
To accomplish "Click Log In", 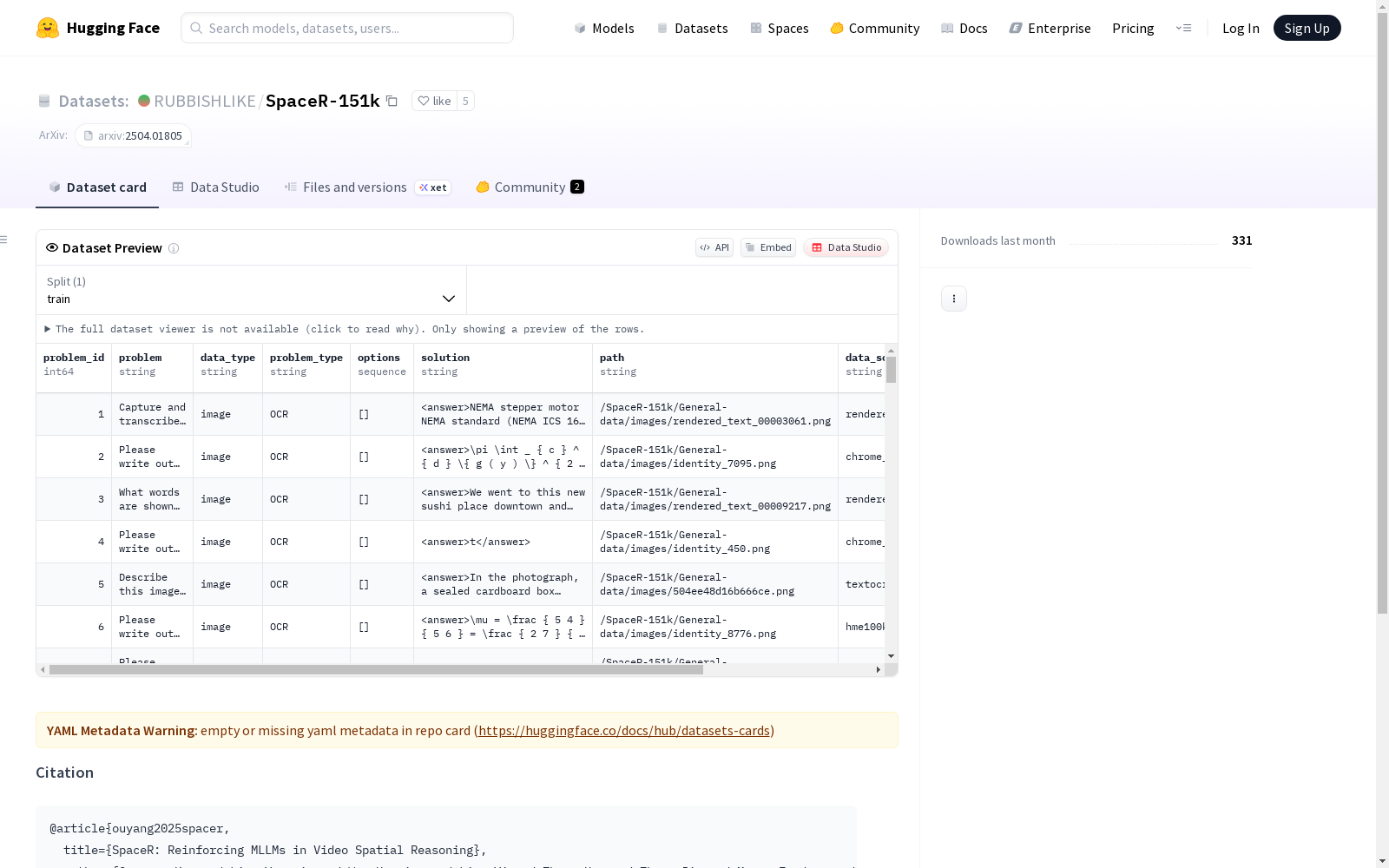I will [x=1241, y=28].
